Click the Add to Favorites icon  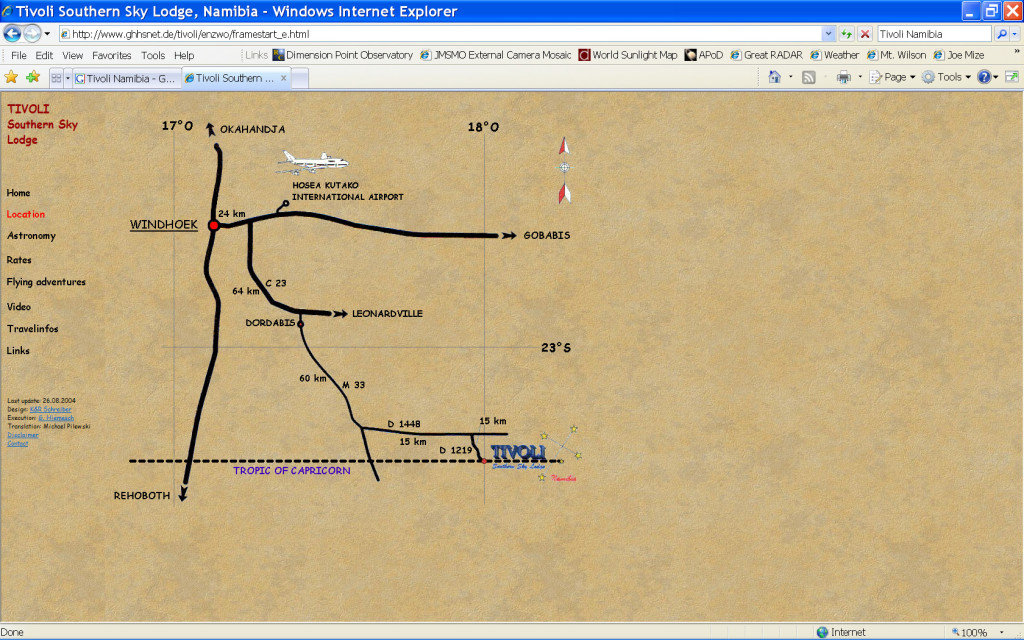click(33, 77)
